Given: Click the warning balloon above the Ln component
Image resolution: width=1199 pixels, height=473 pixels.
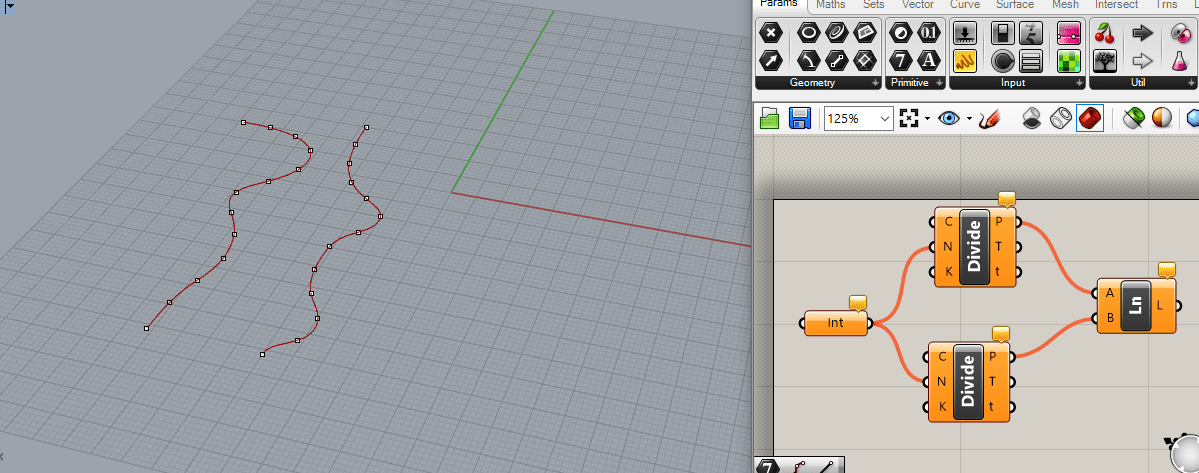Looking at the screenshot, I should tap(1167, 269).
